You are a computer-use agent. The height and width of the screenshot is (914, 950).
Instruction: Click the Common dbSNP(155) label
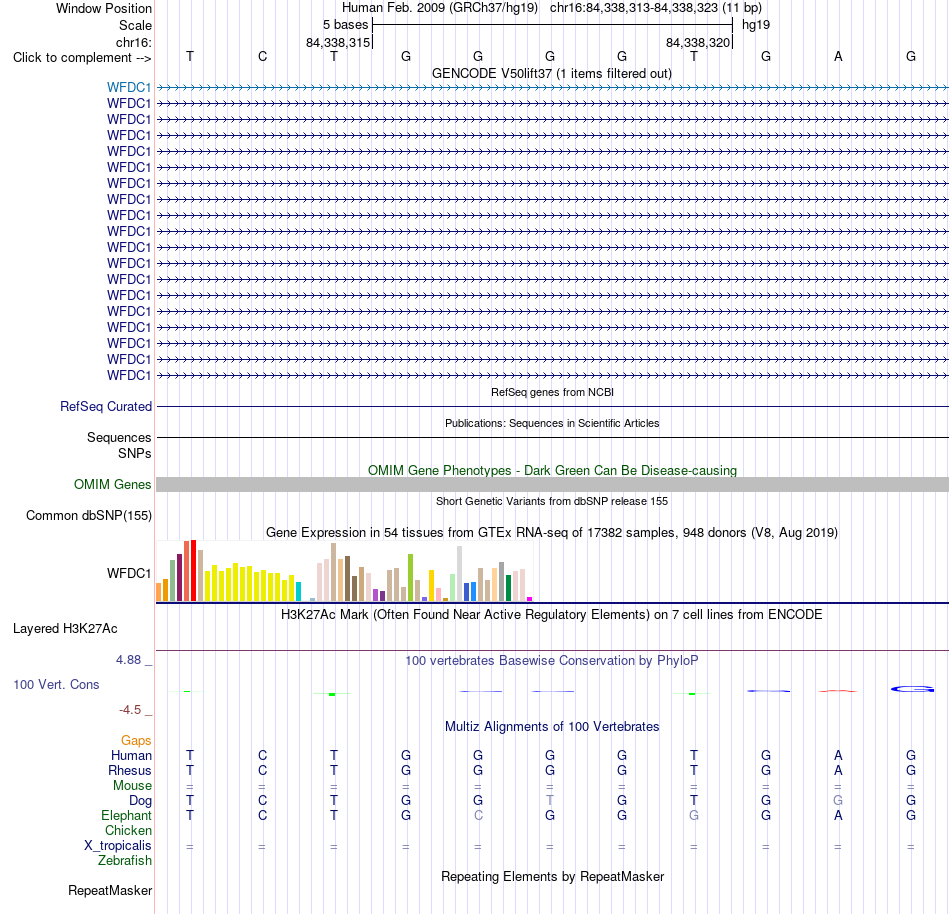click(x=88, y=515)
